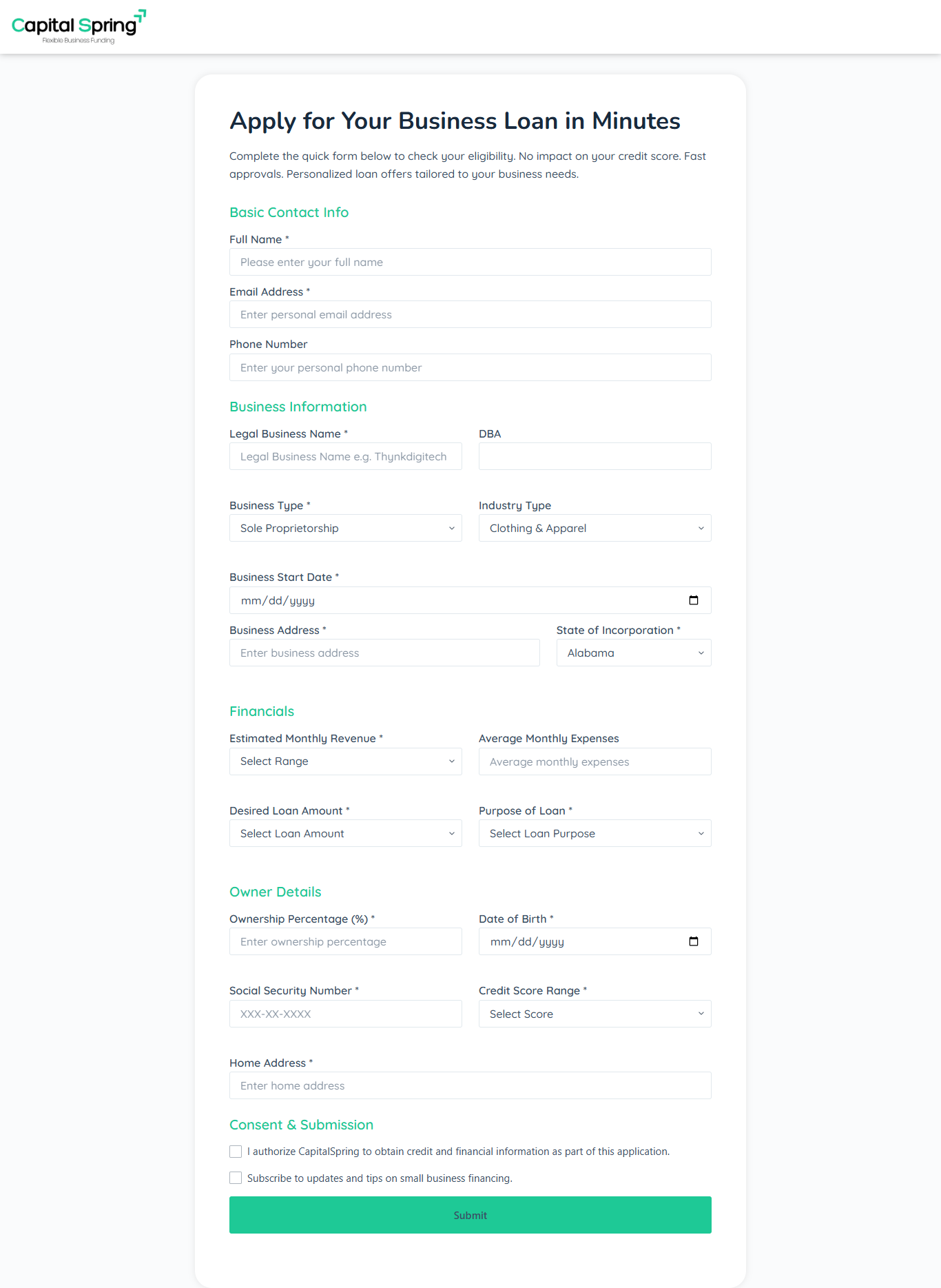Select the Home Address input
941x1288 pixels.
pos(470,1085)
